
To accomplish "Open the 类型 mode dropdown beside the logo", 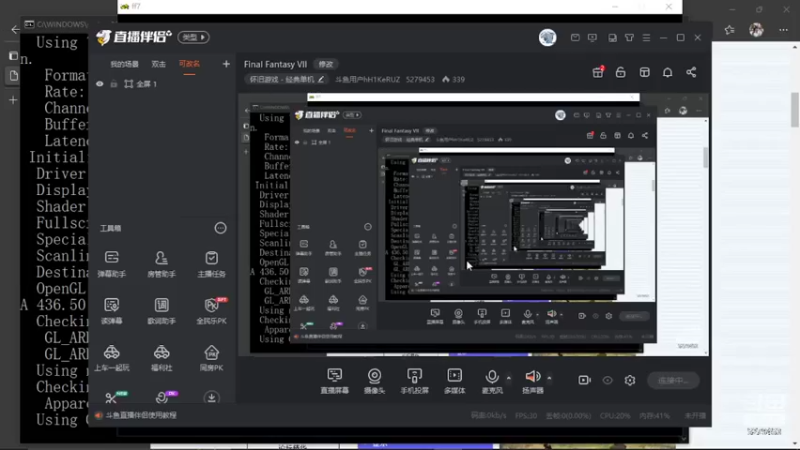I will (x=193, y=37).
